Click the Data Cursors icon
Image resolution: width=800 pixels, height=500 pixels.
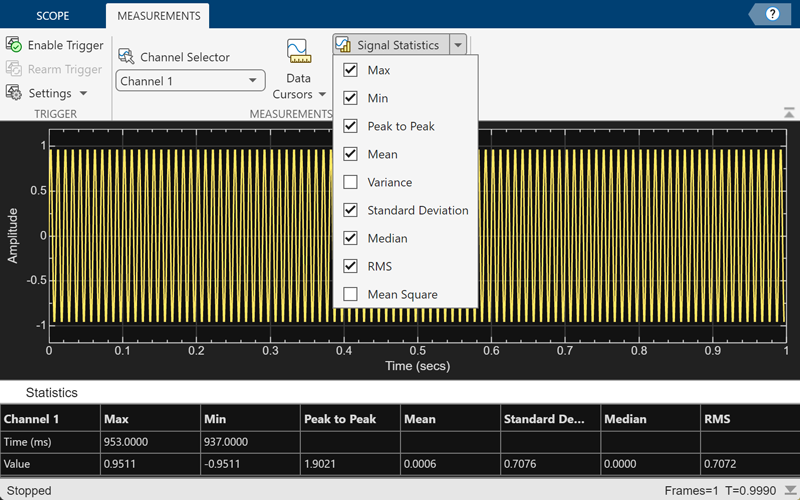[298, 52]
